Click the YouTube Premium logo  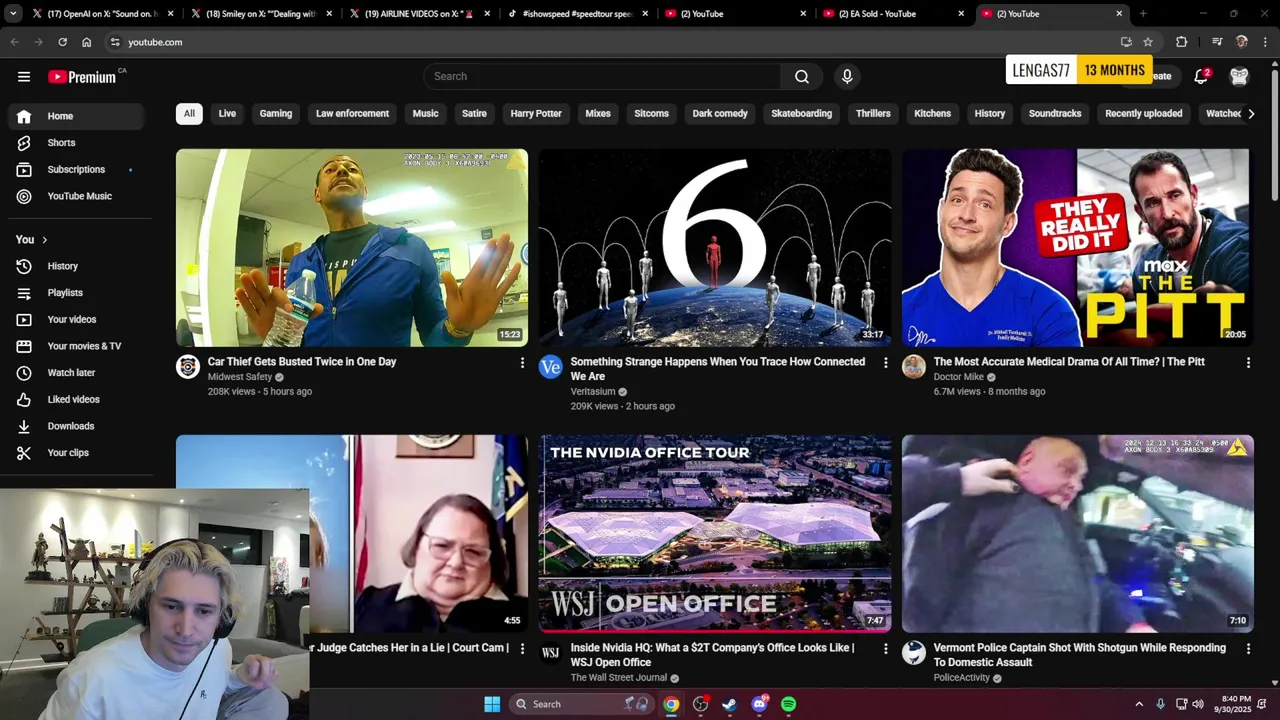point(82,77)
